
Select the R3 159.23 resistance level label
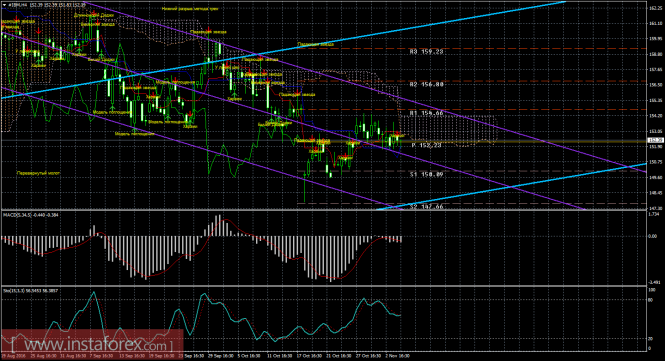426,52
